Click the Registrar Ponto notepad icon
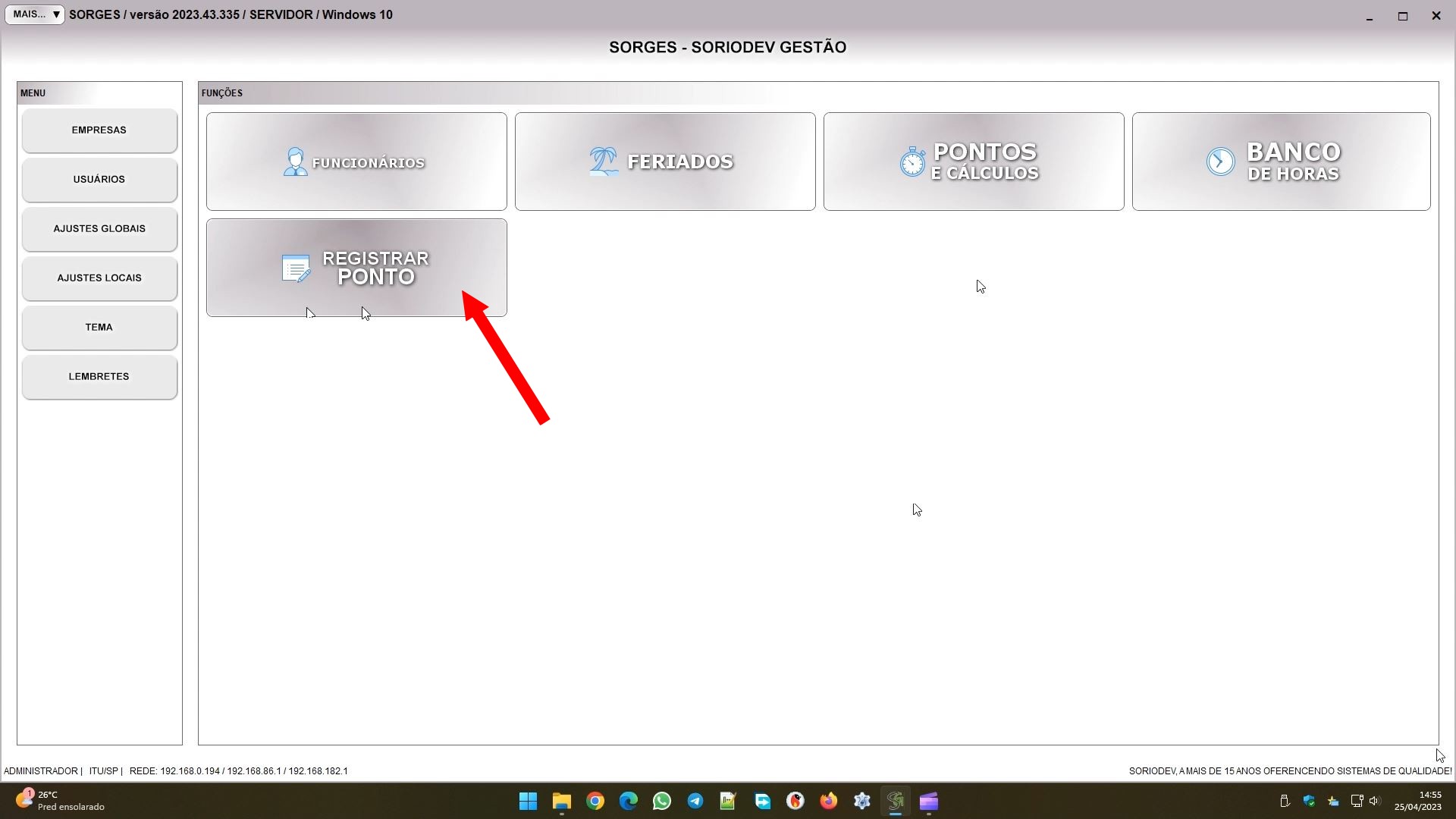This screenshot has width=1456, height=819. pos(296,268)
